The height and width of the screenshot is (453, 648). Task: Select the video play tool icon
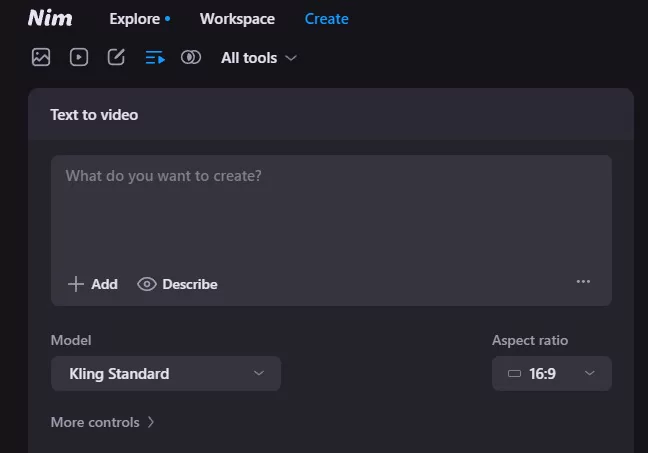pyautogui.click(x=79, y=57)
